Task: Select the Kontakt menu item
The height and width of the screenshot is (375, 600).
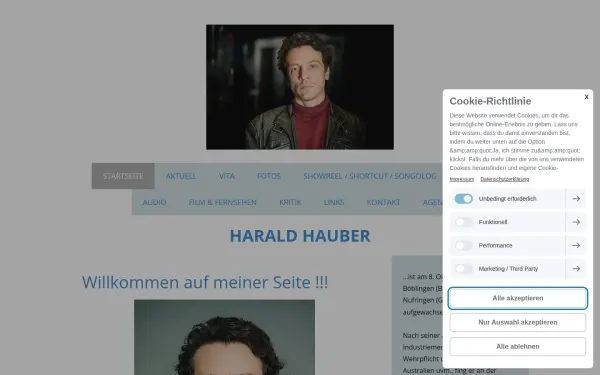Action: [x=383, y=202]
